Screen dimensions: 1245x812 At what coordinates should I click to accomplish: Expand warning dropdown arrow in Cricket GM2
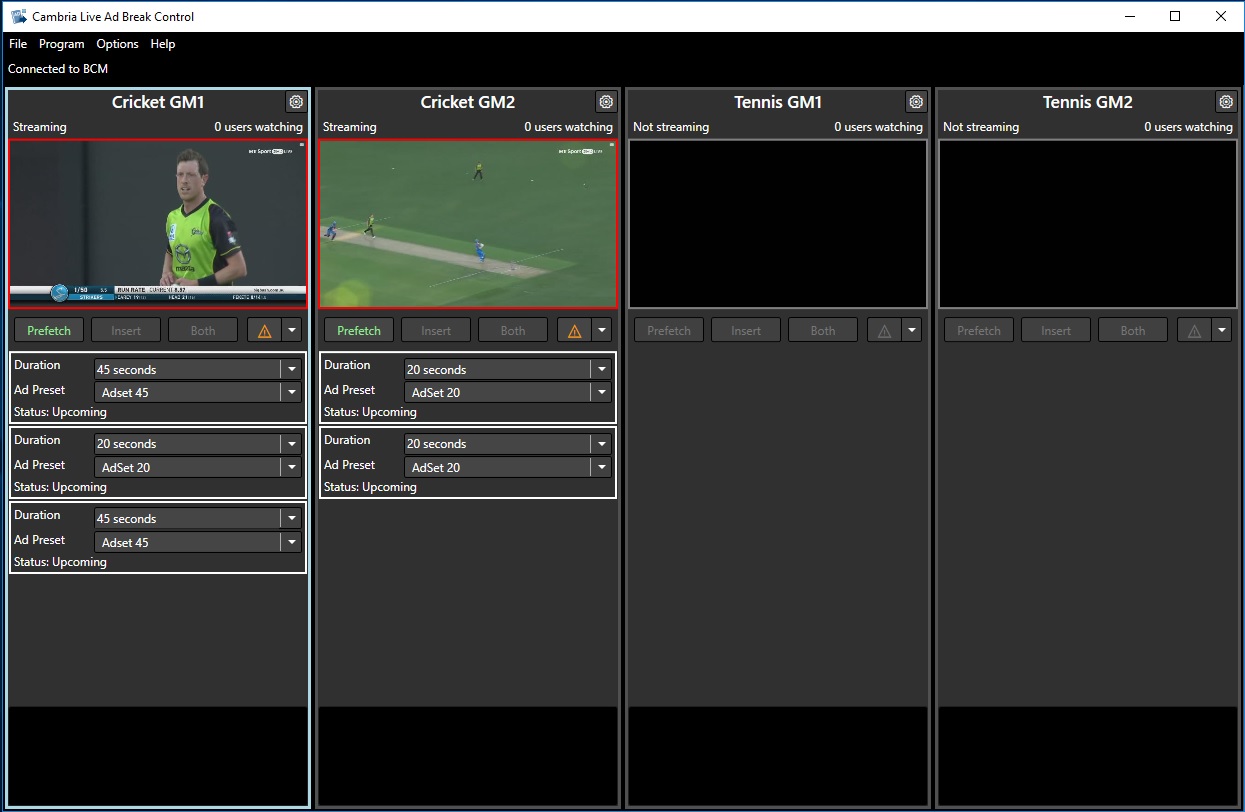602,331
